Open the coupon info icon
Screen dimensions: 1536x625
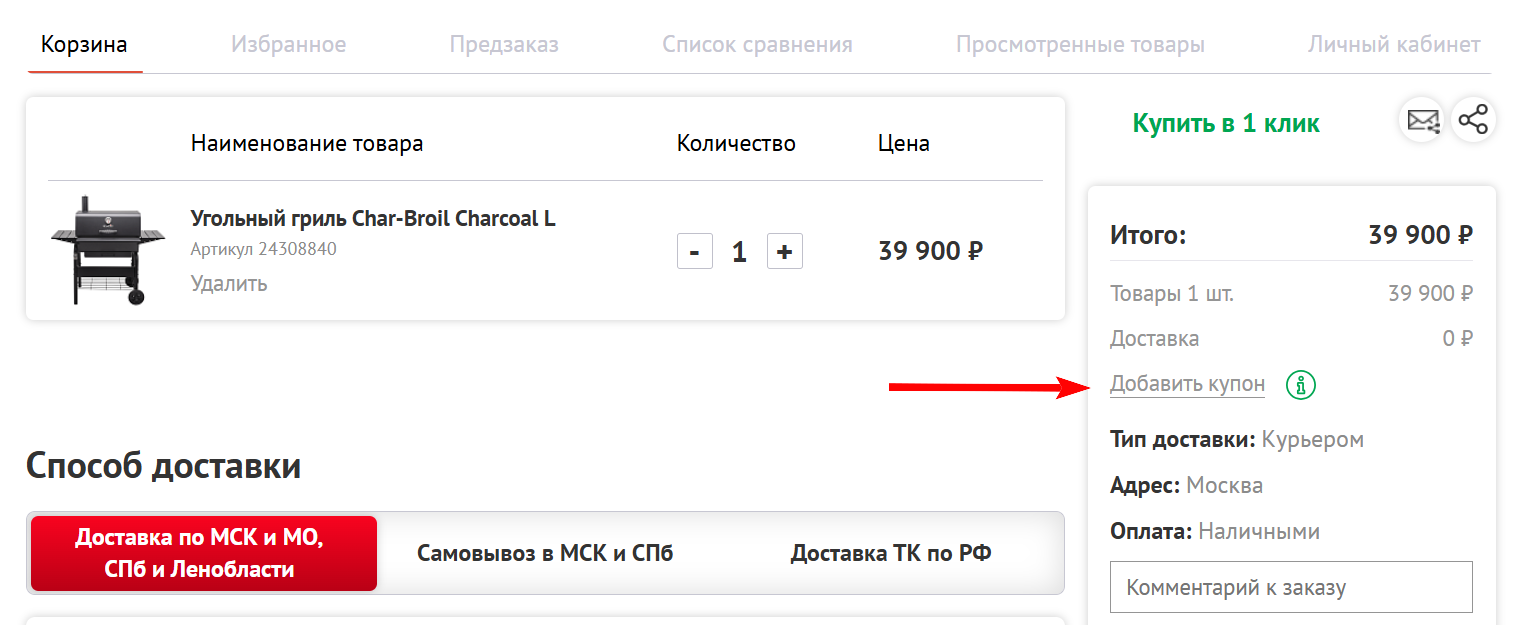(1301, 384)
